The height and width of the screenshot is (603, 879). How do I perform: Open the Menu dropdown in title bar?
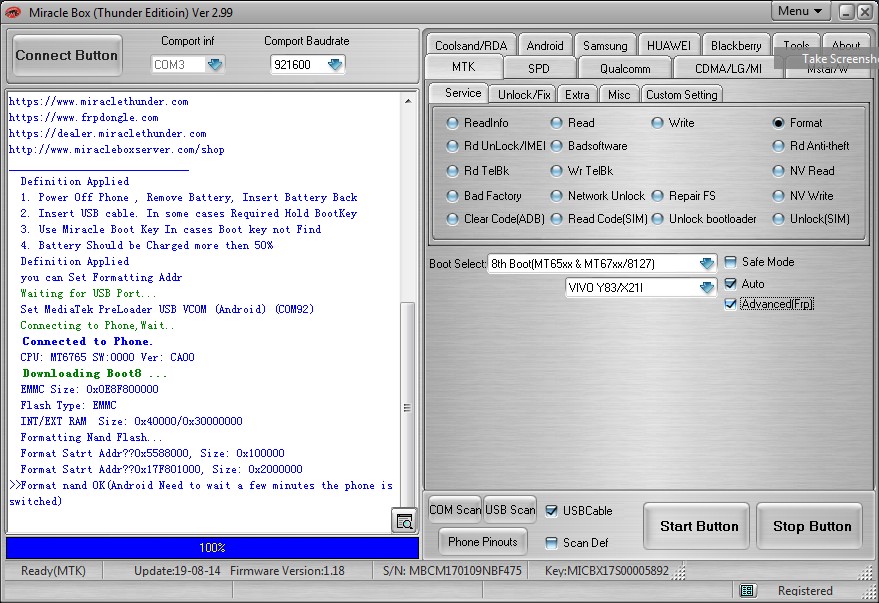click(x=800, y=11)
